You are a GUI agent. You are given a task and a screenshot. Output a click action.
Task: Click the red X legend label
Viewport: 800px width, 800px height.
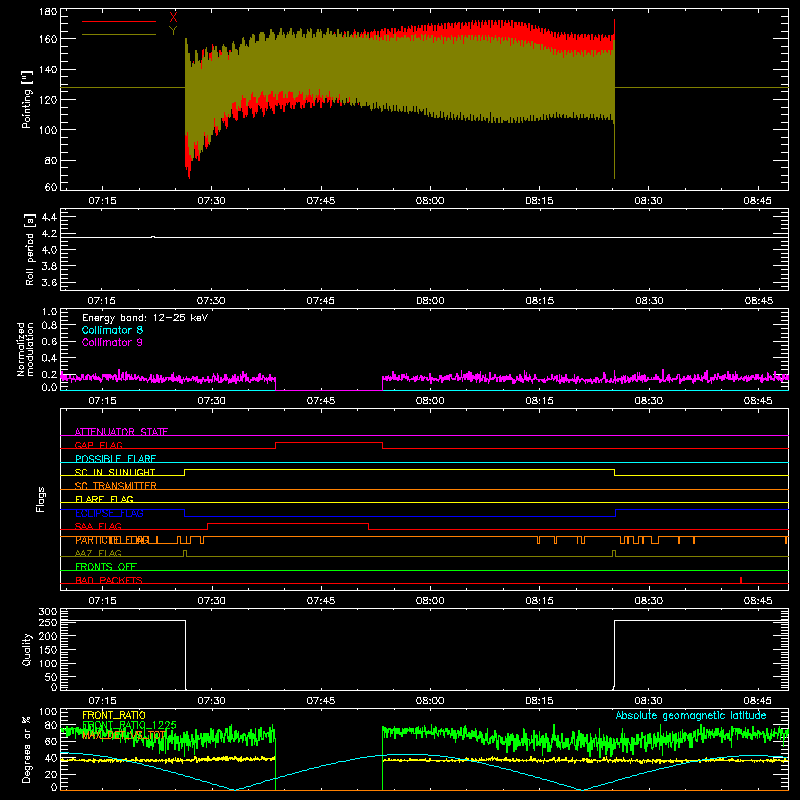tap(173, 18)
